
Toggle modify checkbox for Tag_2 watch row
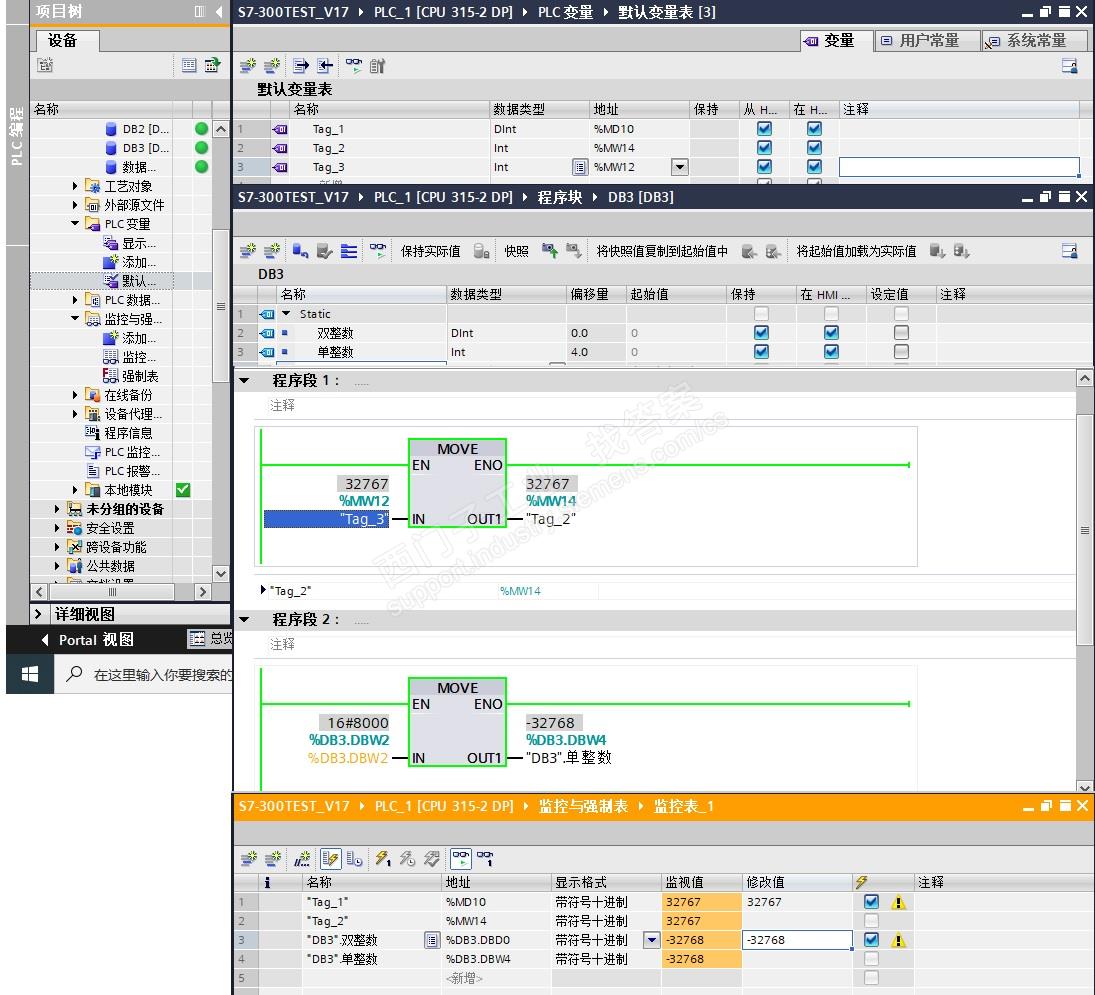coord(871,921)
